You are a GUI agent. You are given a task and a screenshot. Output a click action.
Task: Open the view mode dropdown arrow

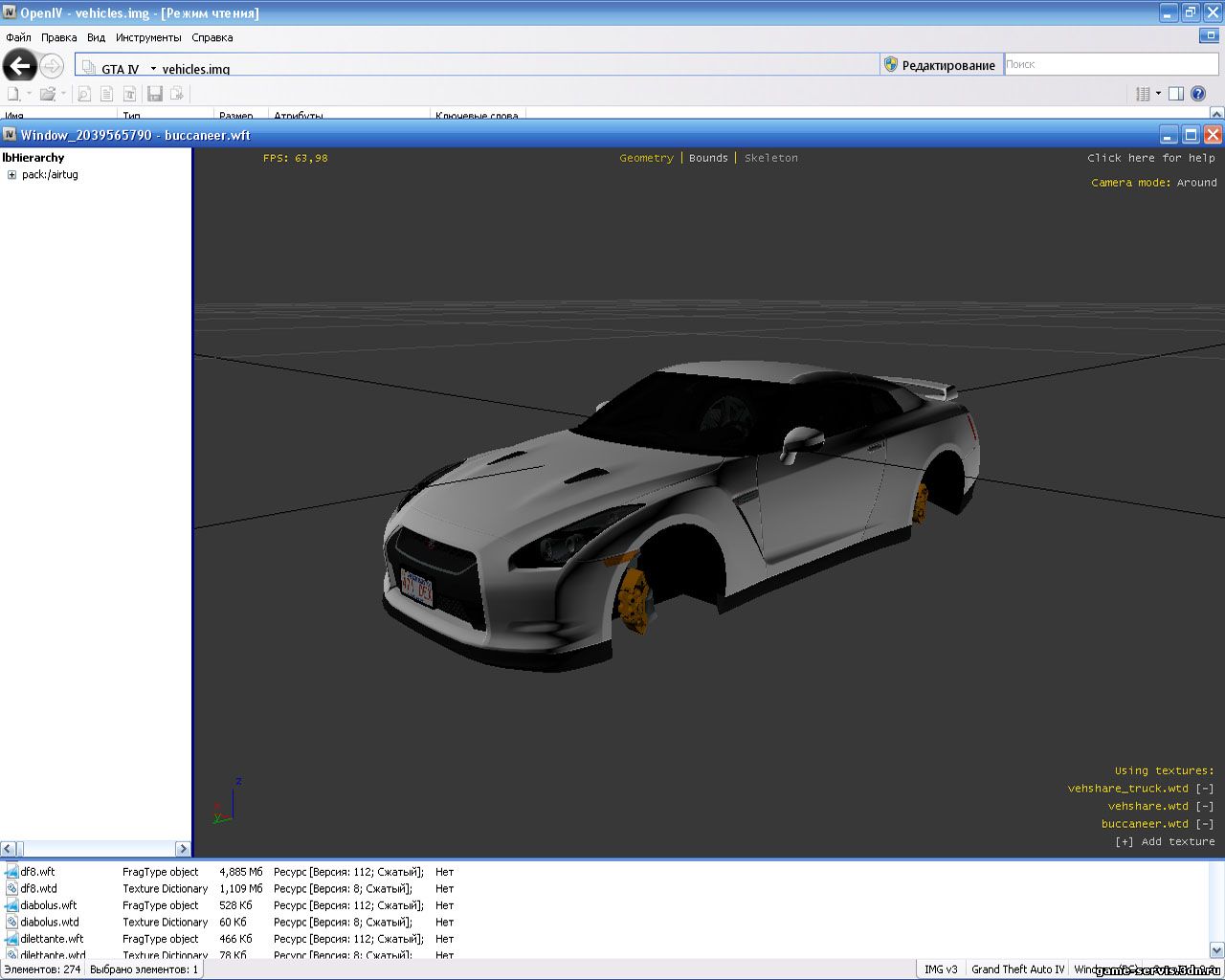tap(1158, 94)
